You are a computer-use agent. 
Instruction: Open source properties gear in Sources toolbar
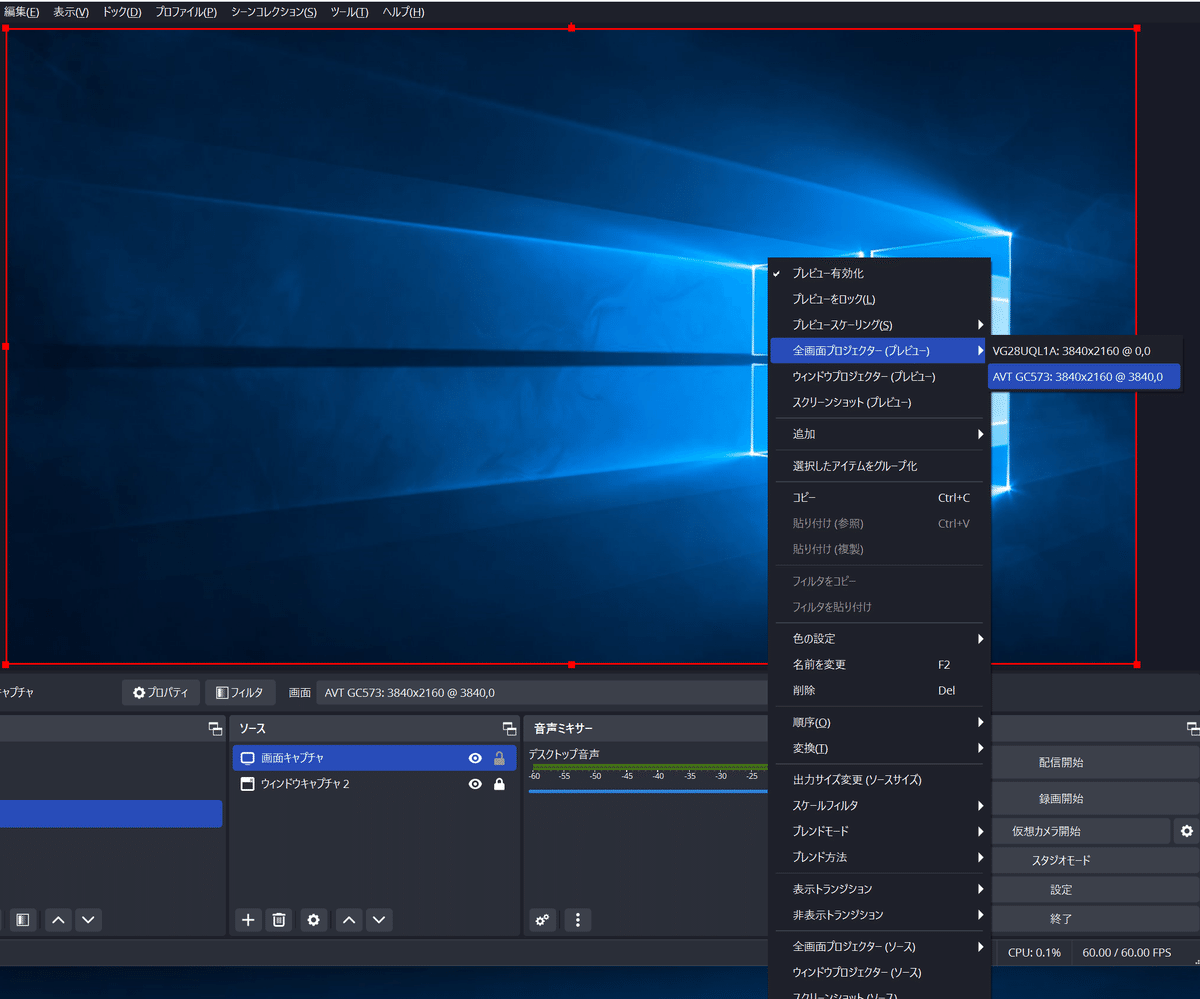[x=314, y=920]
